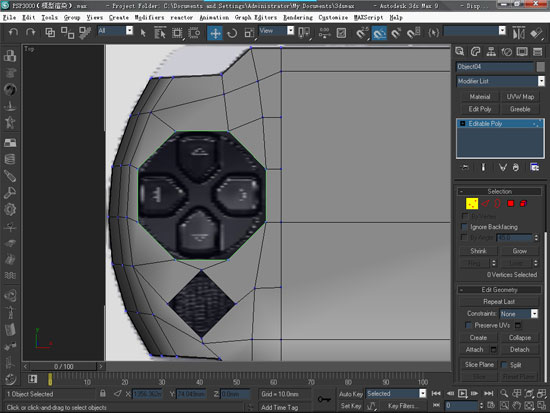
Task: Click the UVW Map modifier button
Action: pyautogui.click(x=520, y=97)
